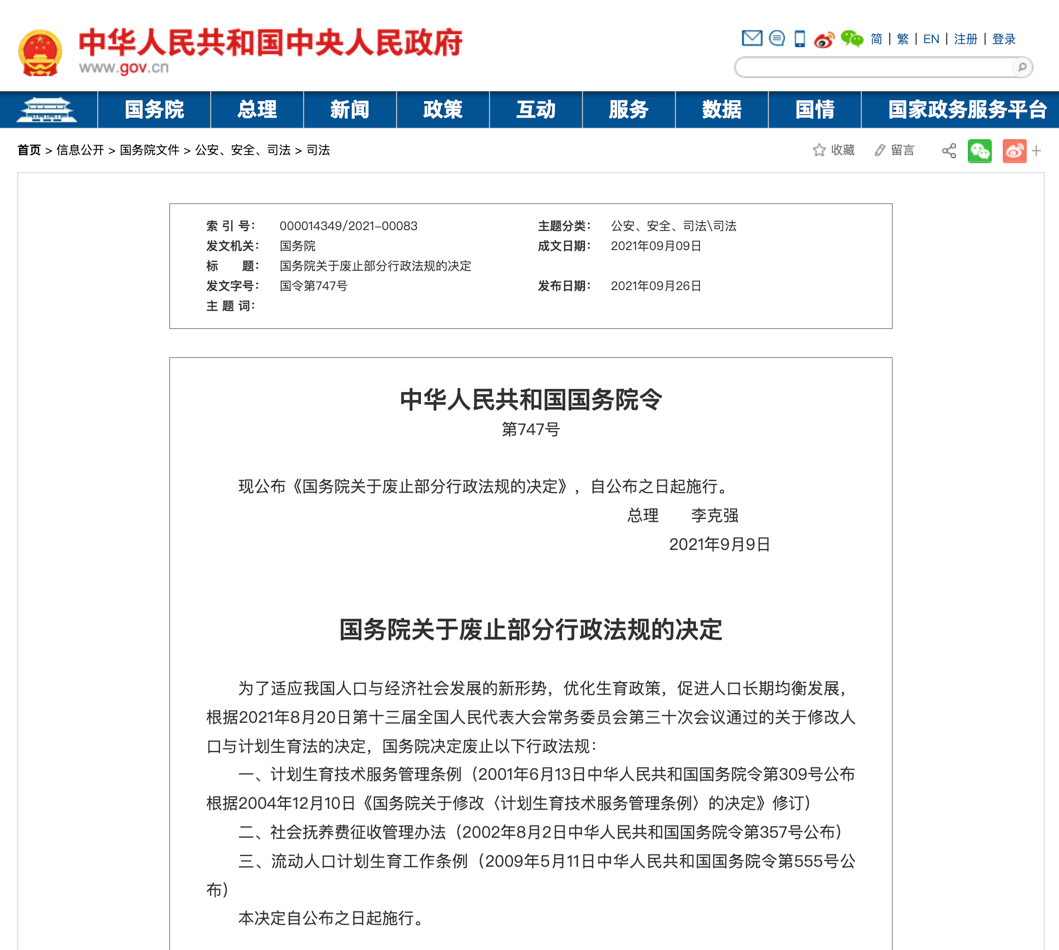This screenshot has width=1059, height=950.
Task: Click the magnifier search icon
Action: tap(1021, 67)
